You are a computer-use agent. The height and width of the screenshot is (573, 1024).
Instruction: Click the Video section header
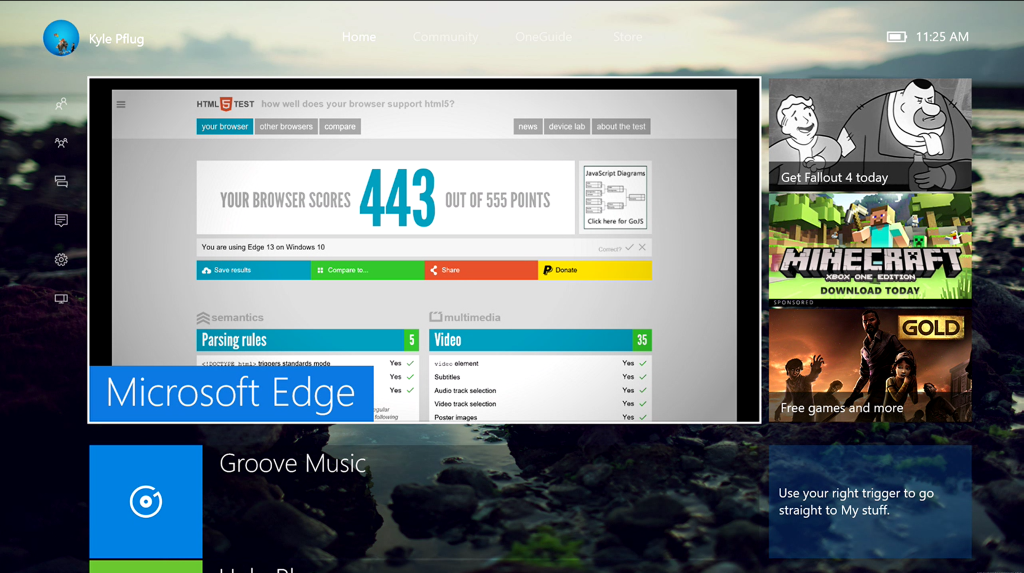(x=540, y=340)
